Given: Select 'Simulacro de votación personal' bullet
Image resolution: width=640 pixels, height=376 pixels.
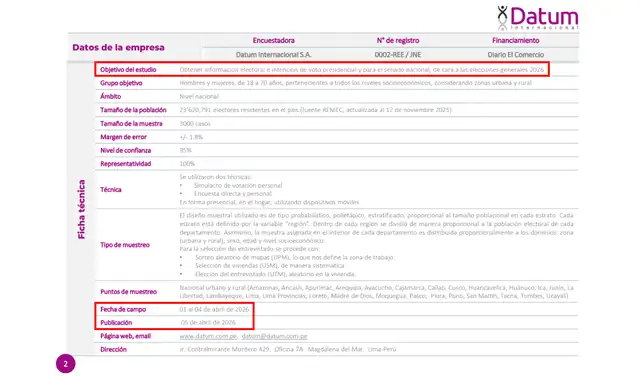Looking at the screenshot, I should pos(238,185).
